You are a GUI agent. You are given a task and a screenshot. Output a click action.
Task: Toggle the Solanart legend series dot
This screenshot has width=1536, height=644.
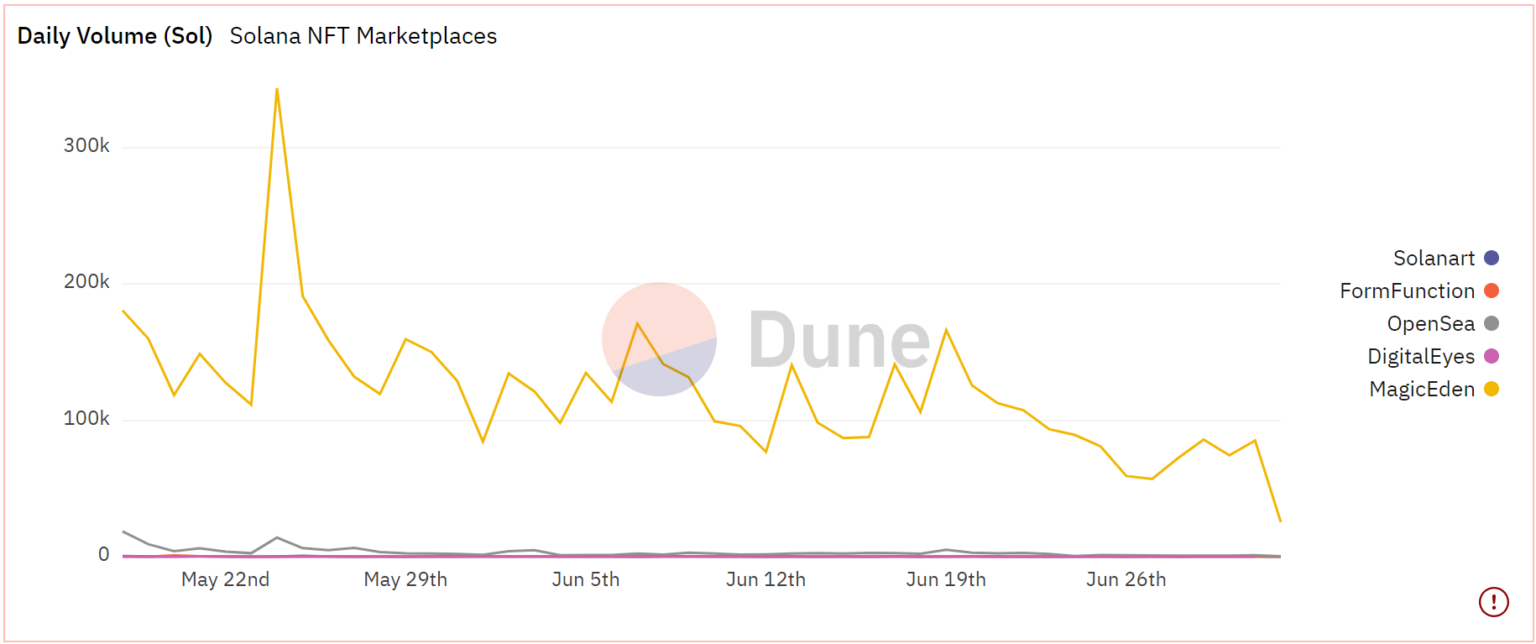[x=1491, y=258]
